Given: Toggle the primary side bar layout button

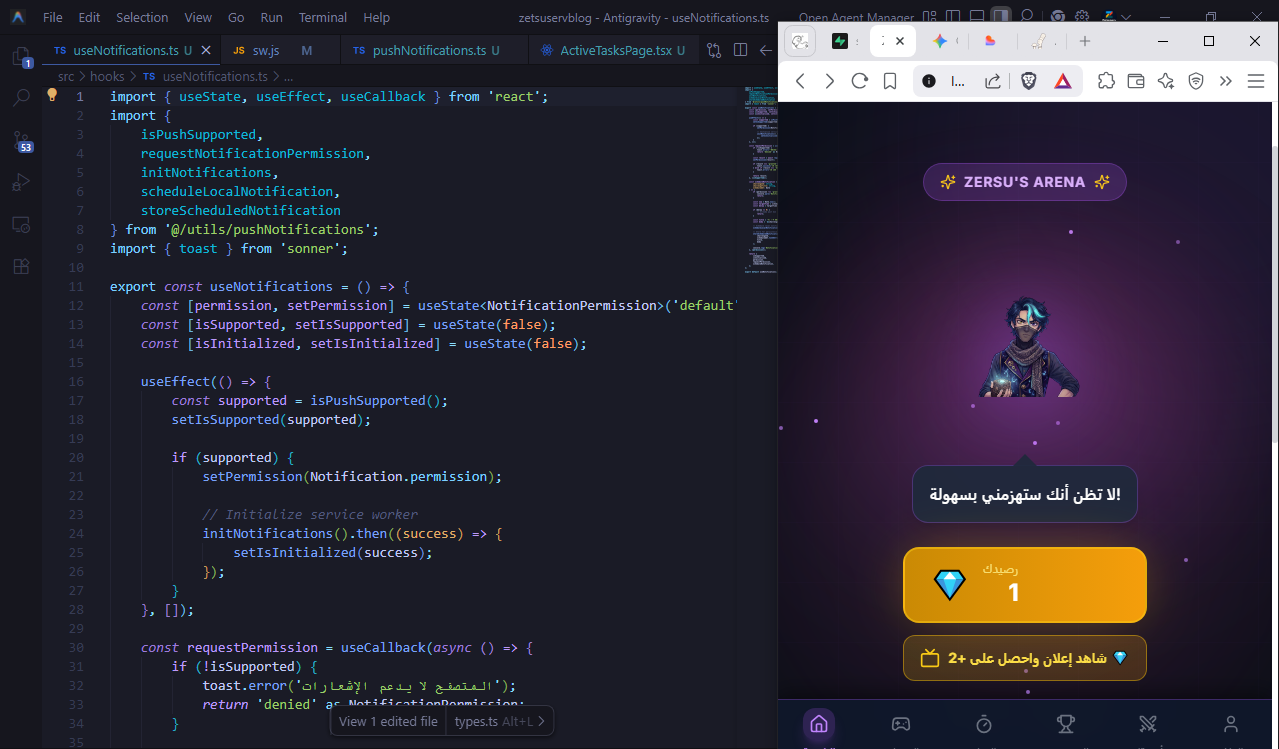Looking at the screenshot, I should [952, 17].
